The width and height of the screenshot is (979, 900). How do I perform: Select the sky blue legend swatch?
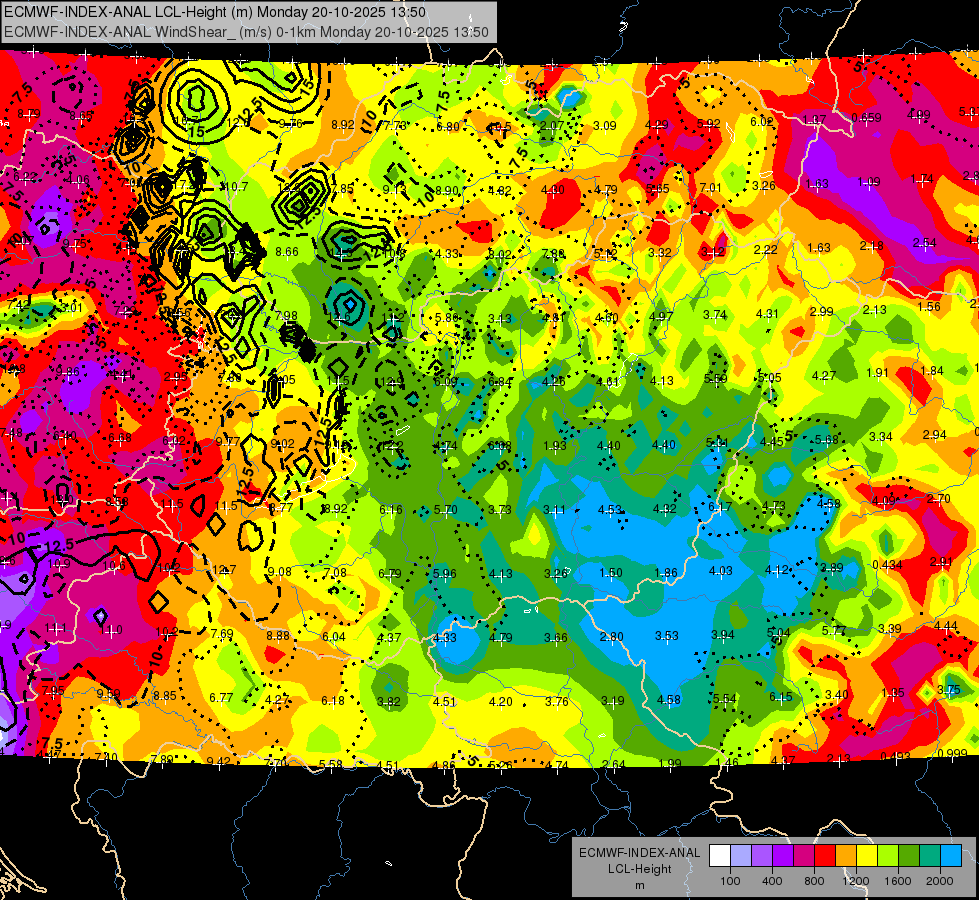click(x=951, y=856)
